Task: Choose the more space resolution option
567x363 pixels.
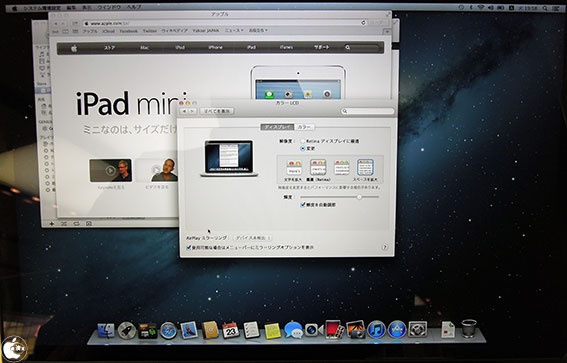Action: click(x=365, y=168)
